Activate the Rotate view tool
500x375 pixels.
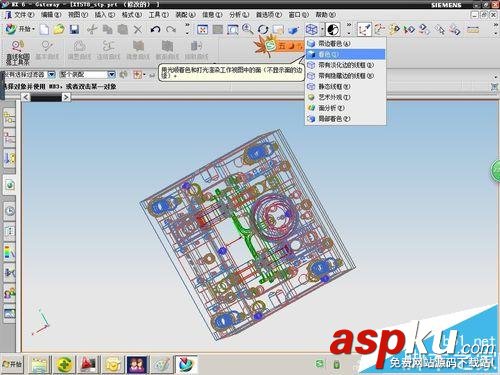263,29
